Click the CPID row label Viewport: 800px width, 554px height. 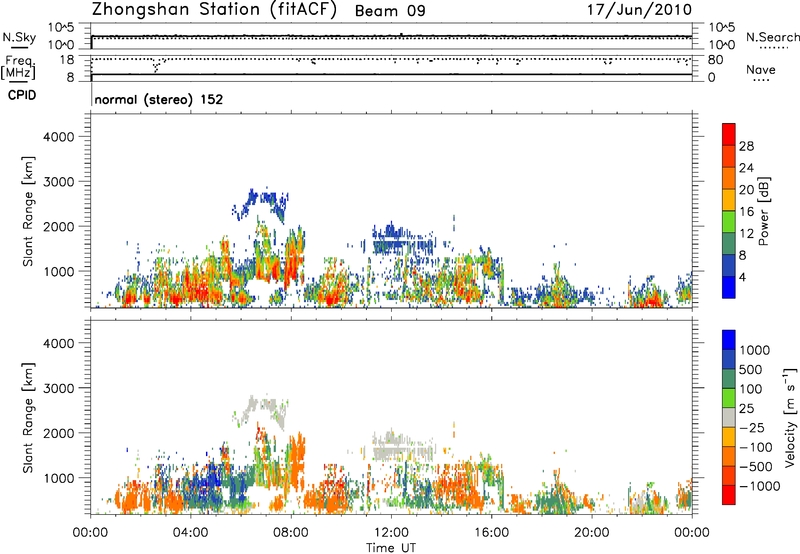click(x=22, y=95)
